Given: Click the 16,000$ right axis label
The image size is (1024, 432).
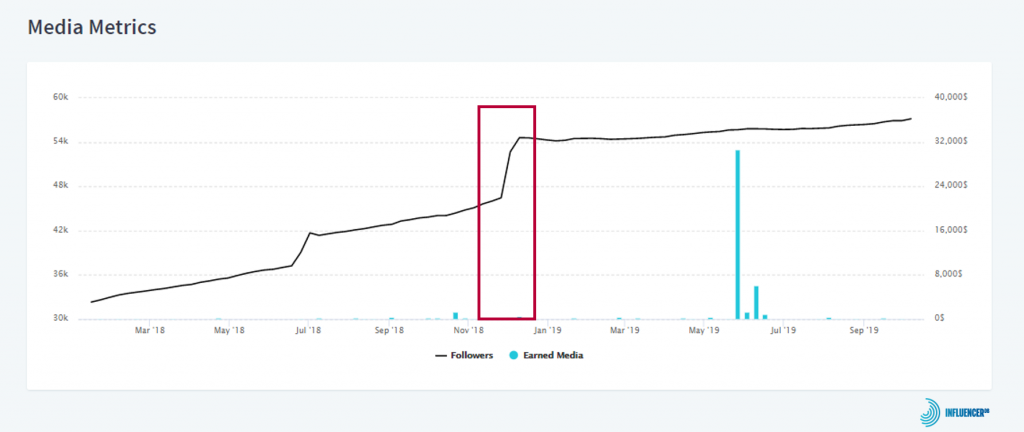Looking at the screenshot, I should coord(949,230).
